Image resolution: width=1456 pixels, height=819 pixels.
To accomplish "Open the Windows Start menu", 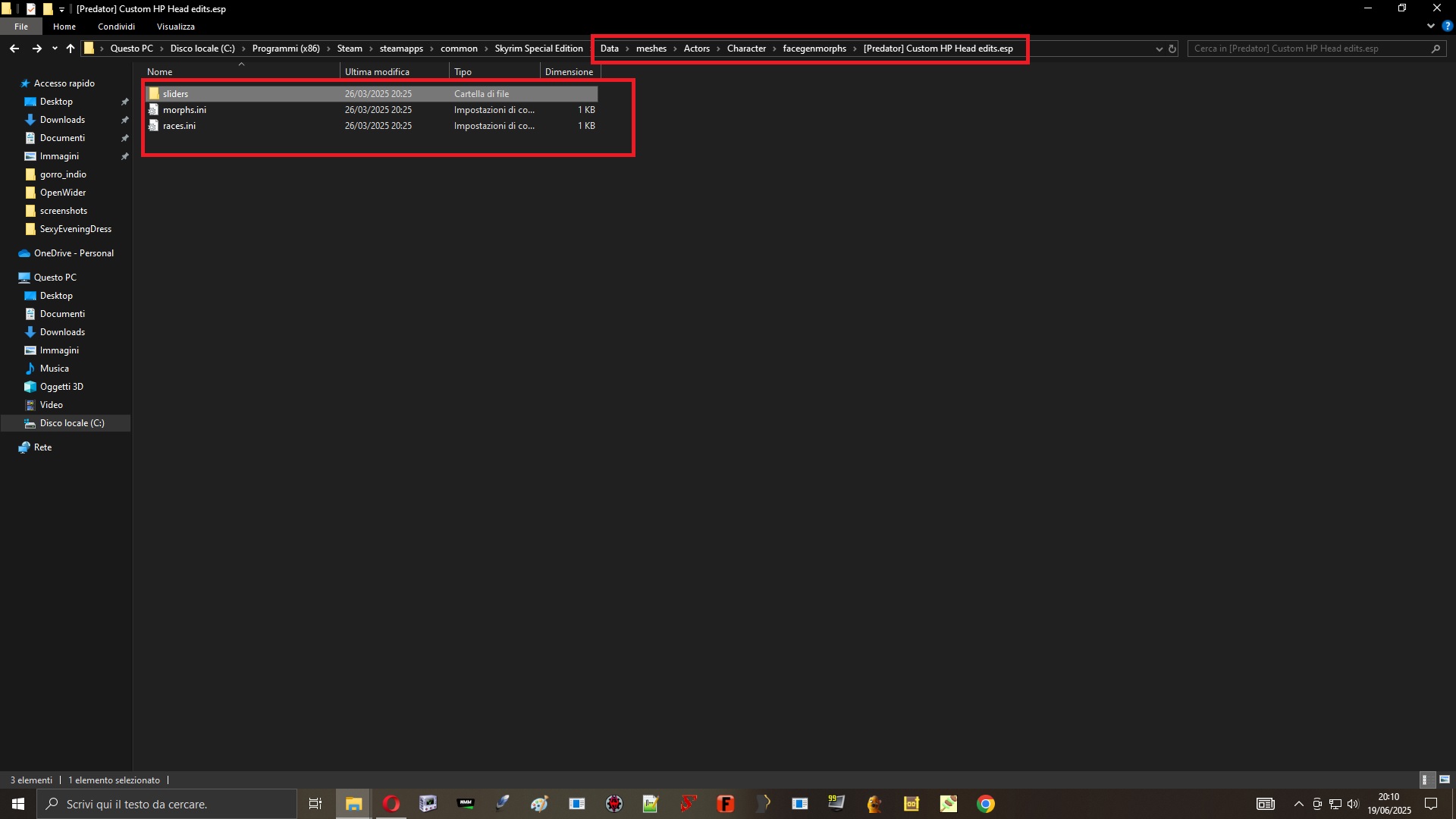I will click(18, 804).
